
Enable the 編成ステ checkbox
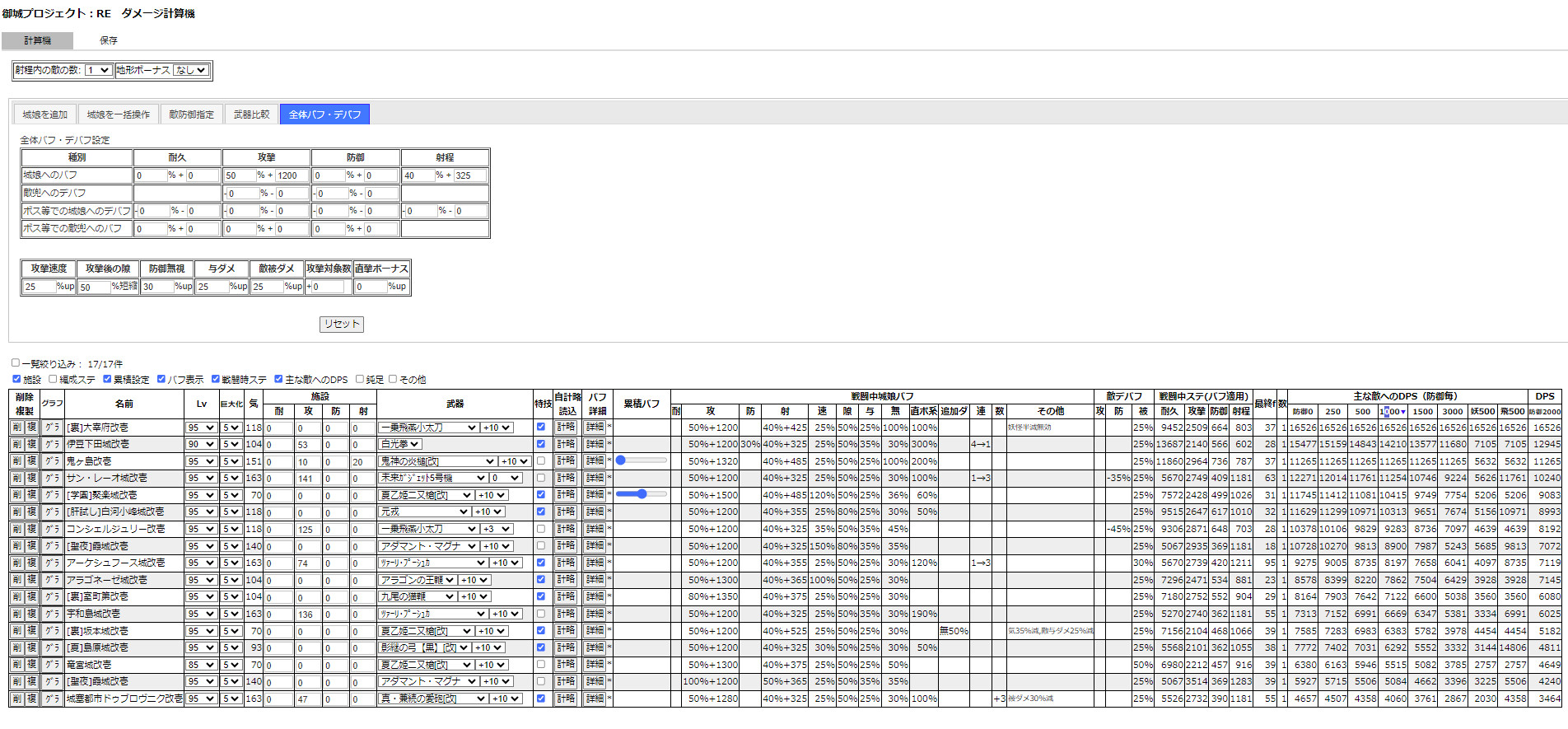pos(53,380)
